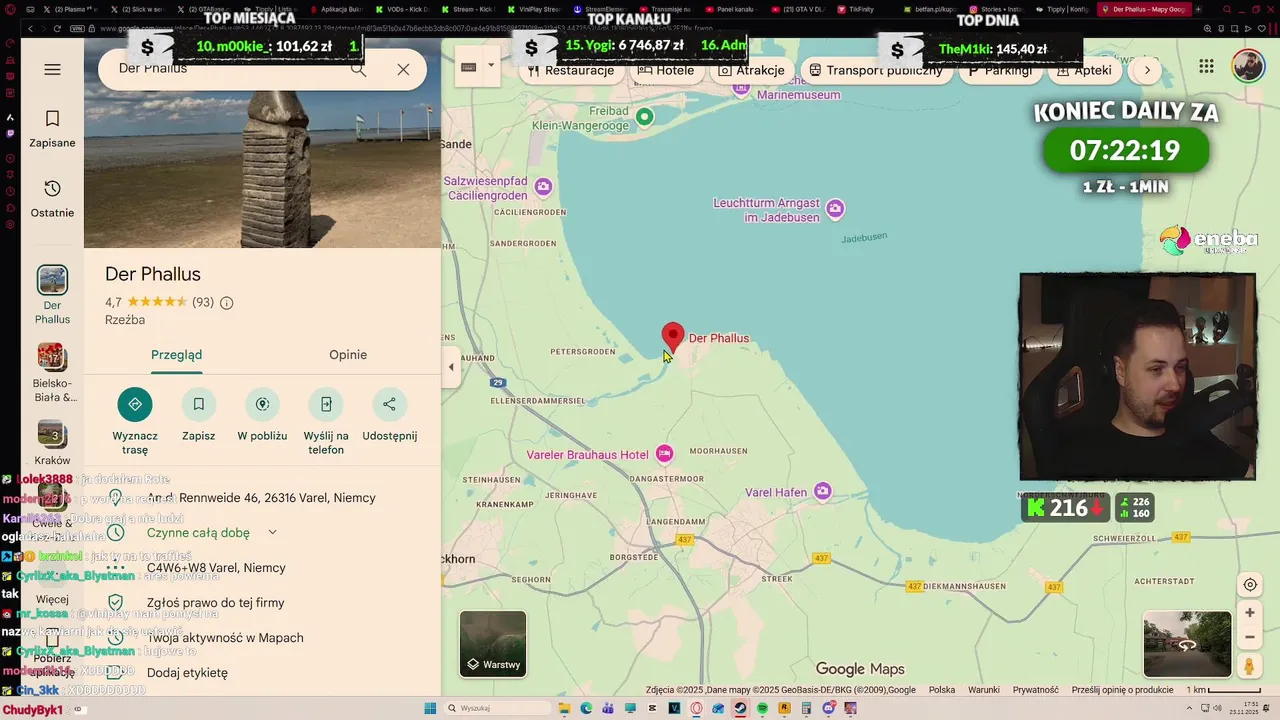
Task: Click the rating info icon
Action: pyautogui.click(x=226, y=303)
